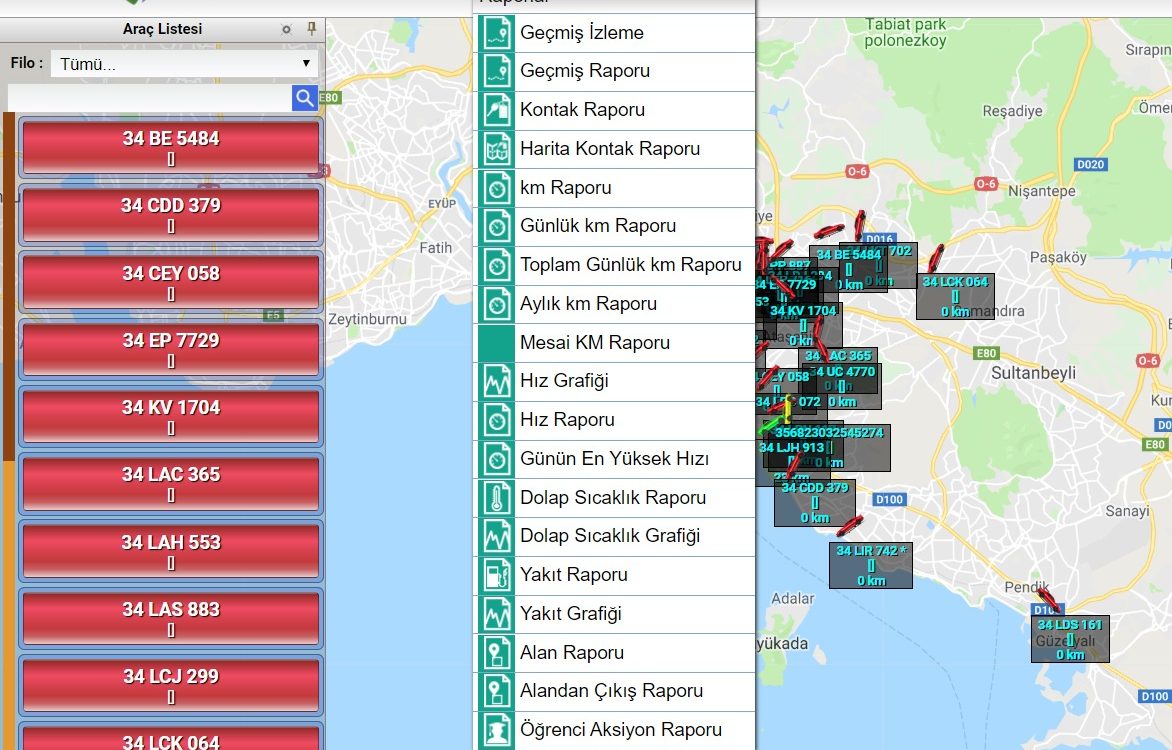Select Yakıt Grafiği menu entry
The width and height of the screenshot is (1172, 750).
tap(614, 614)
